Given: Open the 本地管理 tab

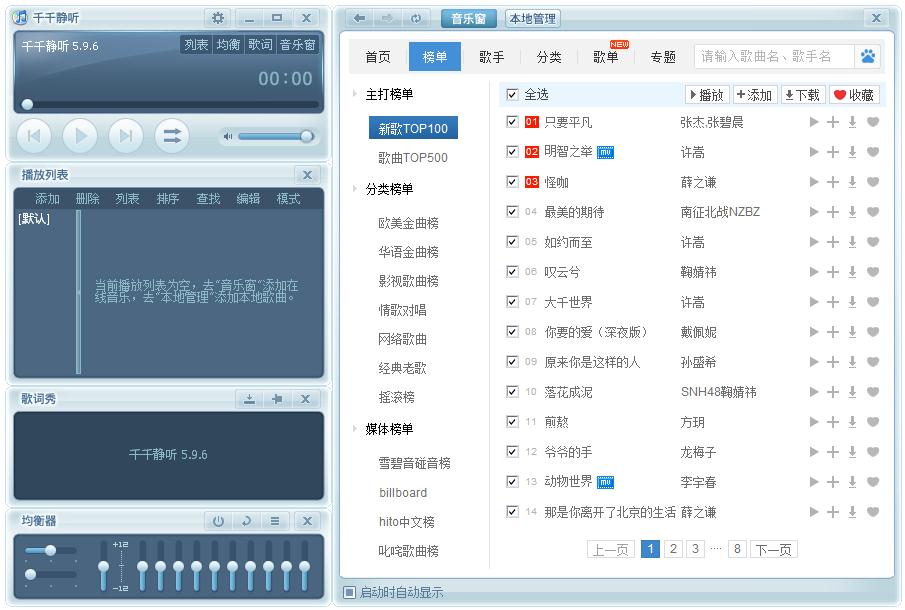Looking at the screenshot, I should tap(532, 18).
